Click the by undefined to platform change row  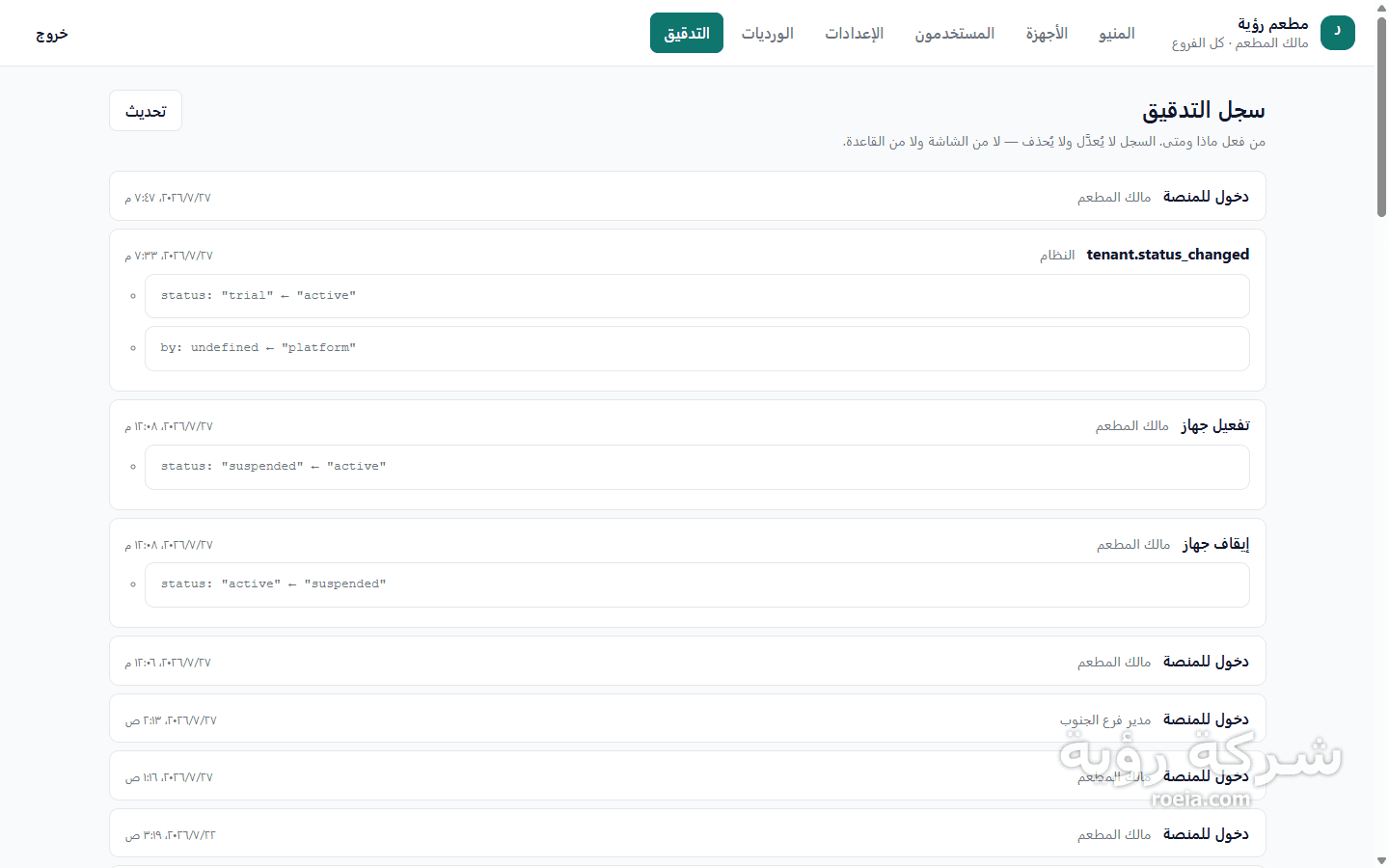[x=696, y=348]
